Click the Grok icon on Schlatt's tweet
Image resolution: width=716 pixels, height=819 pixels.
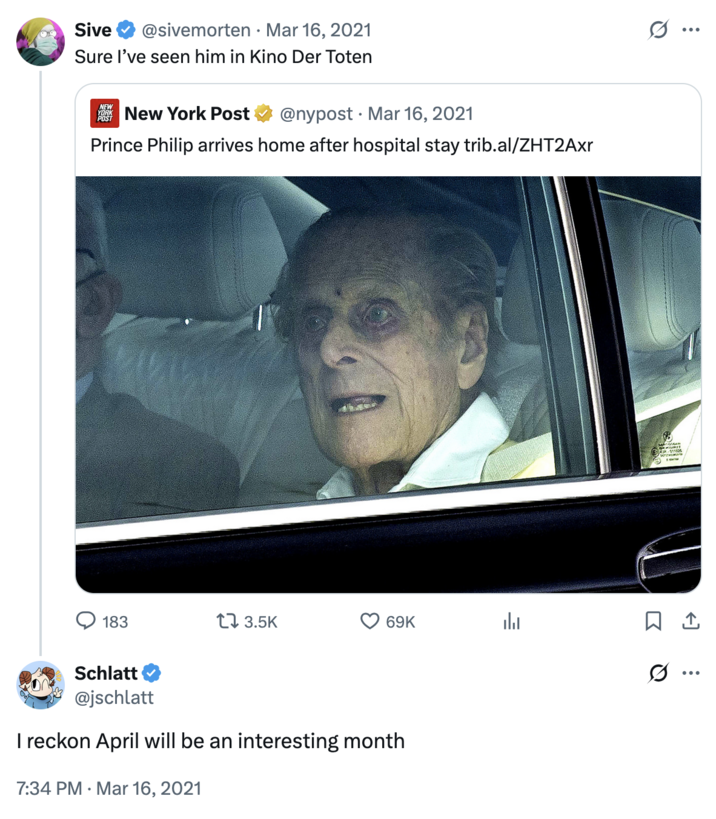coord(658,673)
